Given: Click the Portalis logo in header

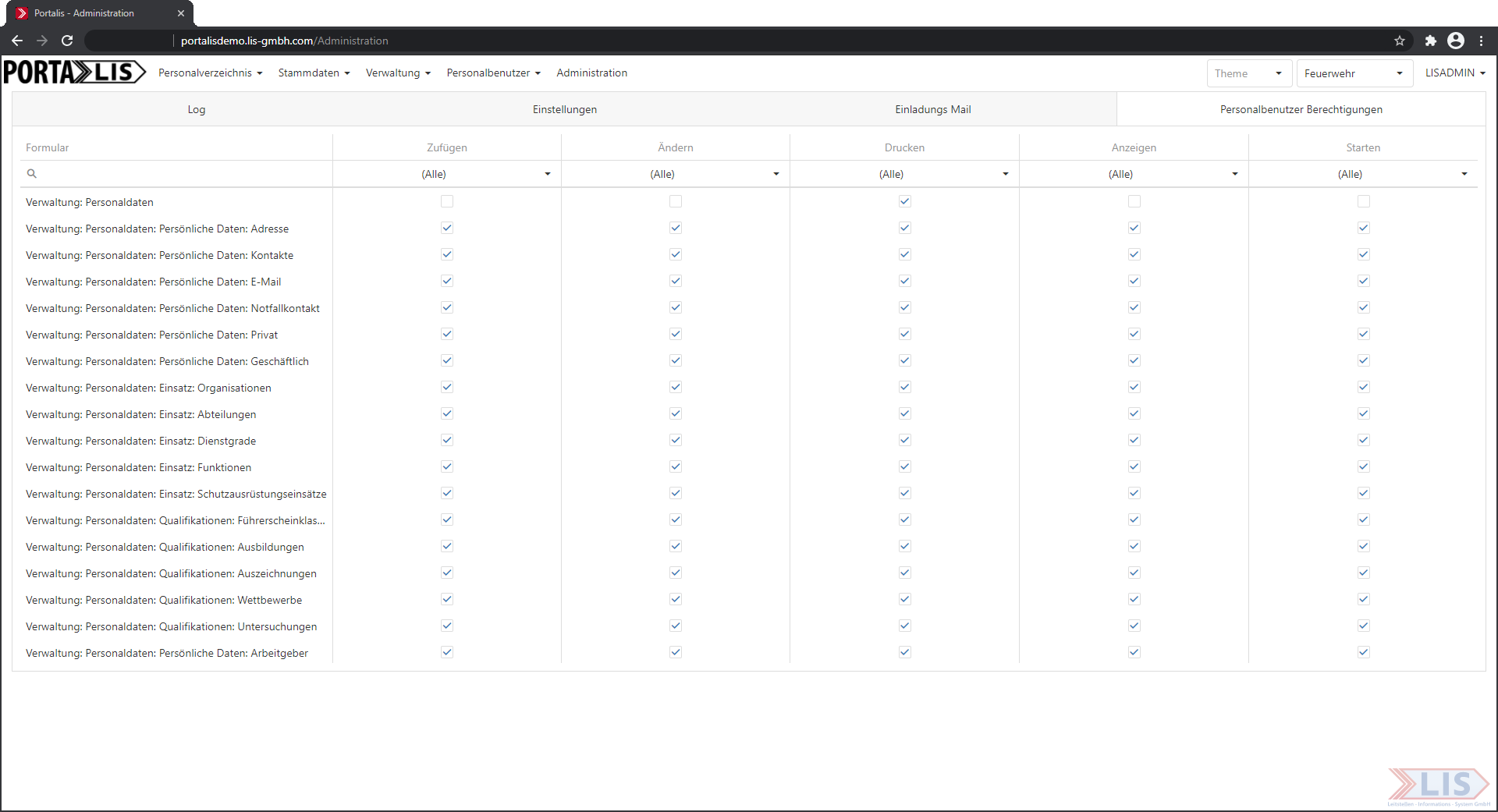Looking at the screenshot, I should [x=74, y=73].
